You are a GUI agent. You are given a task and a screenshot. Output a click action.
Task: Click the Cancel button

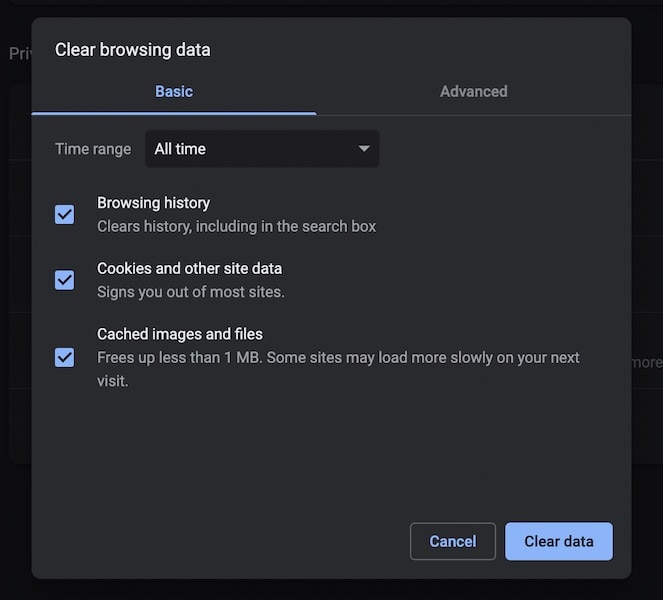click(x=453, y=541)
